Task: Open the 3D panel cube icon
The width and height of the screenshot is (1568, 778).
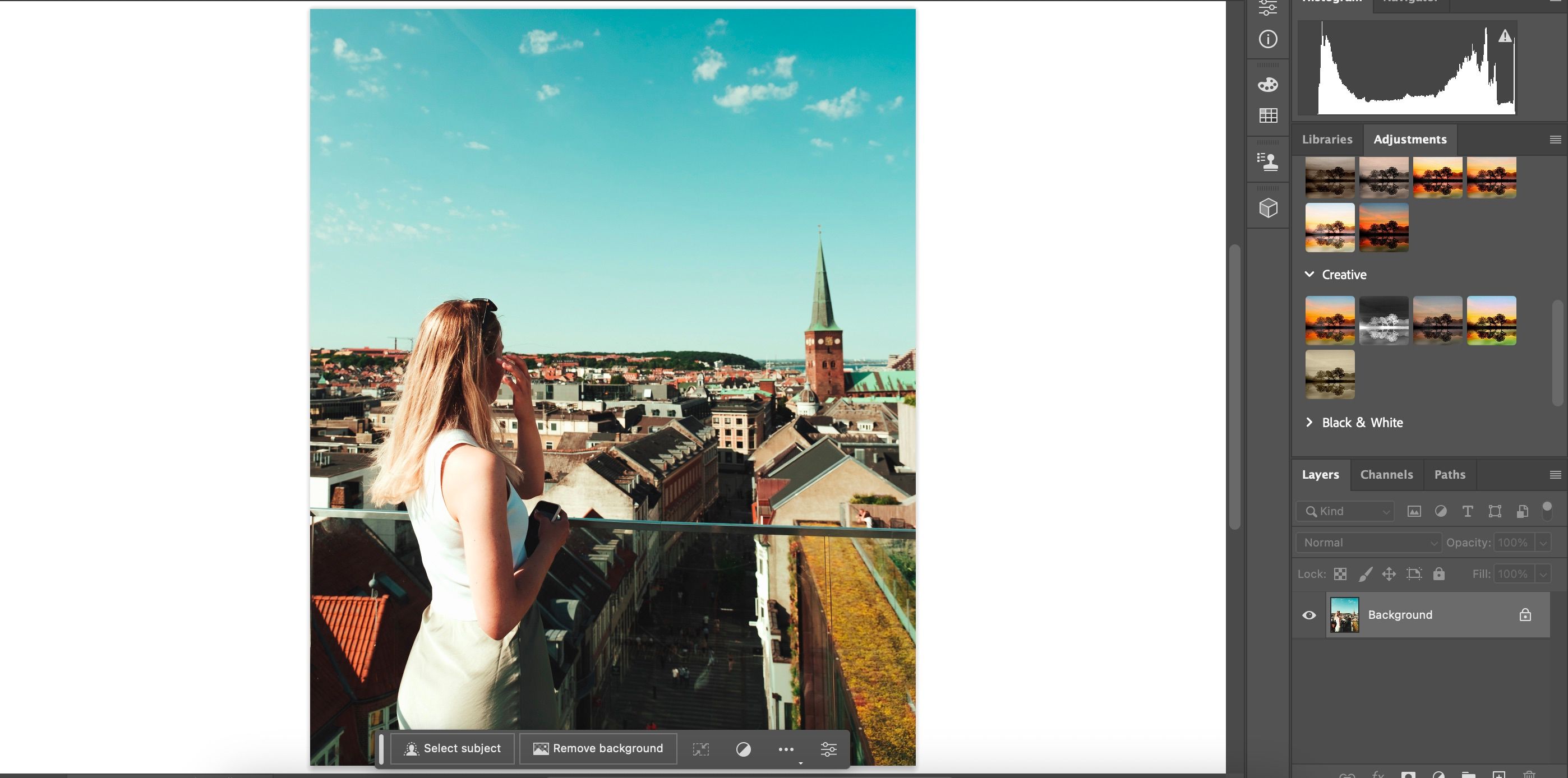Action: [x=1269, y=208]
